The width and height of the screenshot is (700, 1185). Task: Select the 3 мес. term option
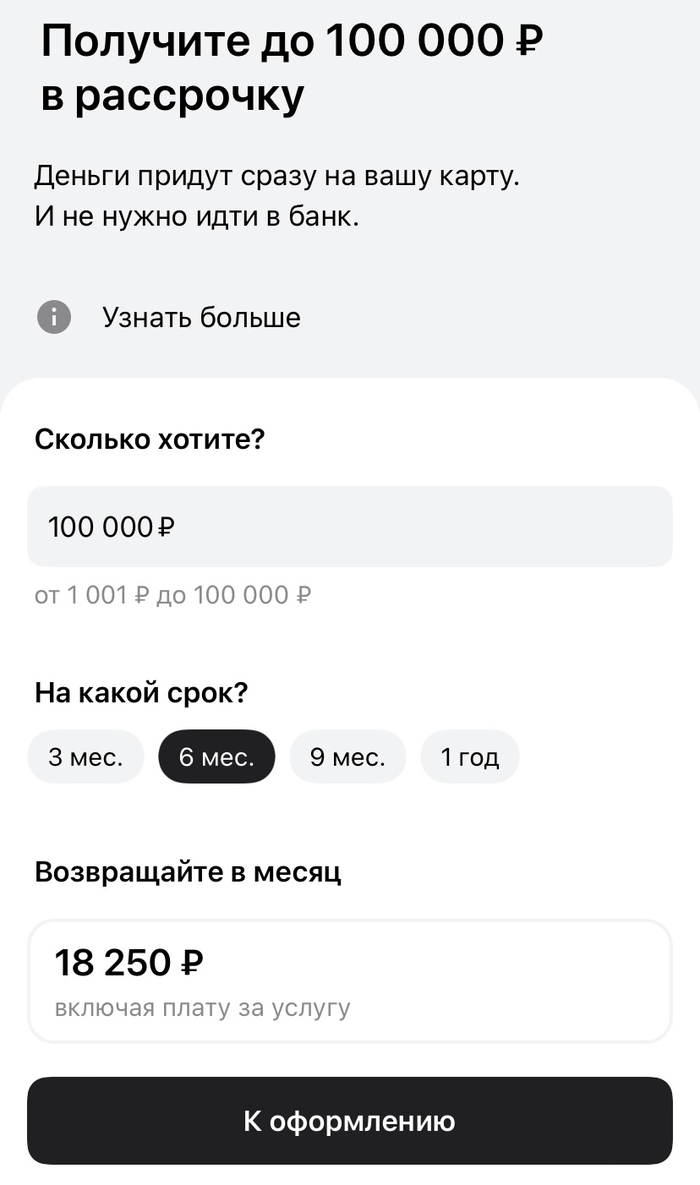point(86,757)
